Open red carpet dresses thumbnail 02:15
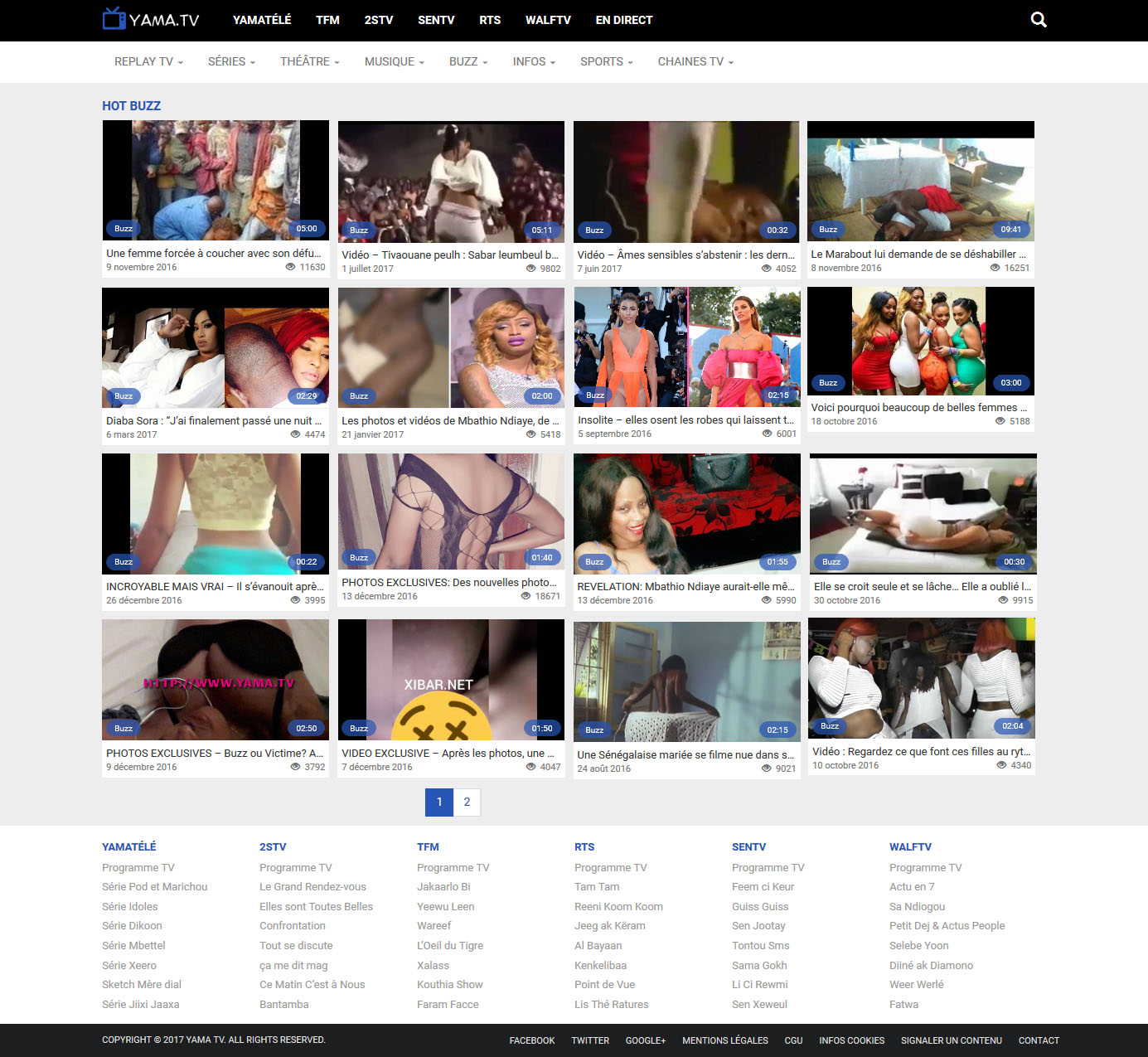 pos(687,347)
